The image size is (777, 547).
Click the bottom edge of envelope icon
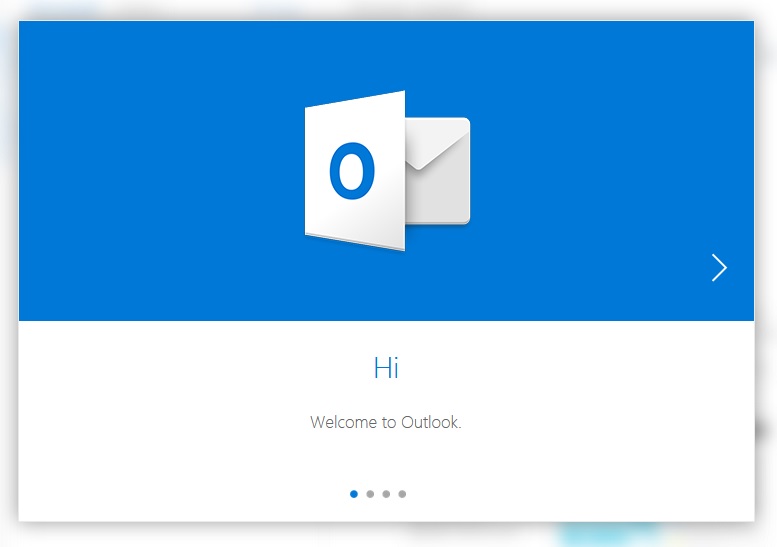(x=438, y=222)
